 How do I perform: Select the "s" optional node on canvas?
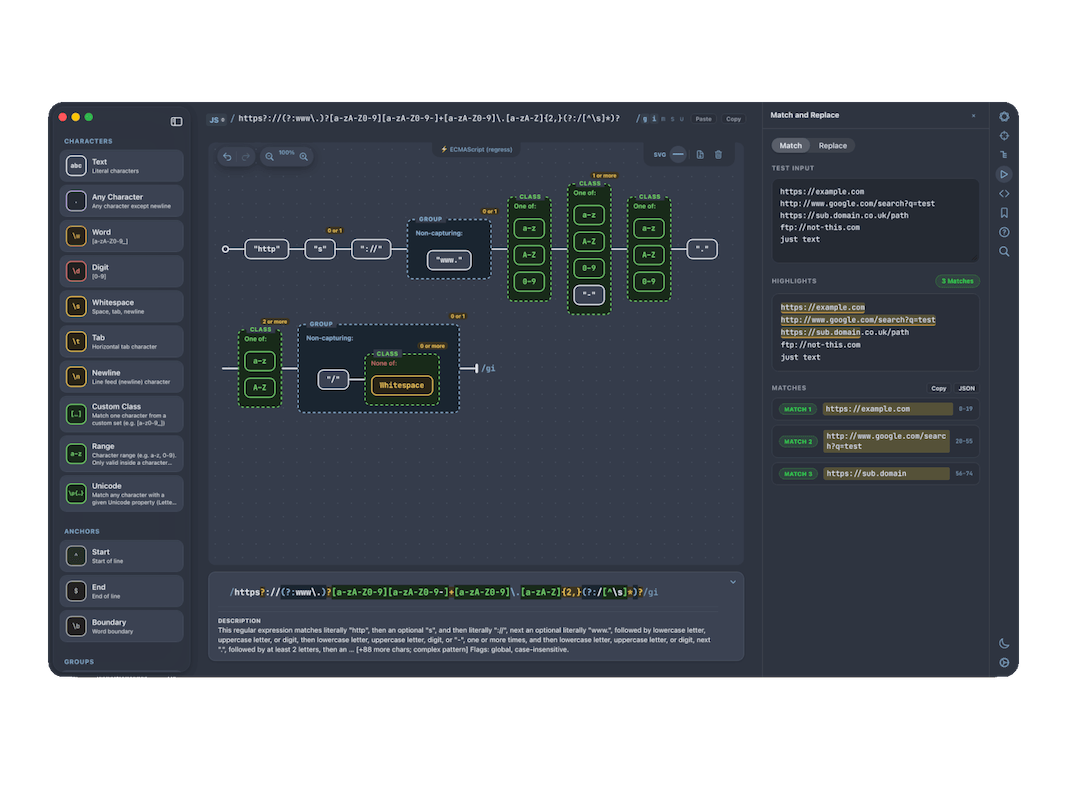(320, 249)
